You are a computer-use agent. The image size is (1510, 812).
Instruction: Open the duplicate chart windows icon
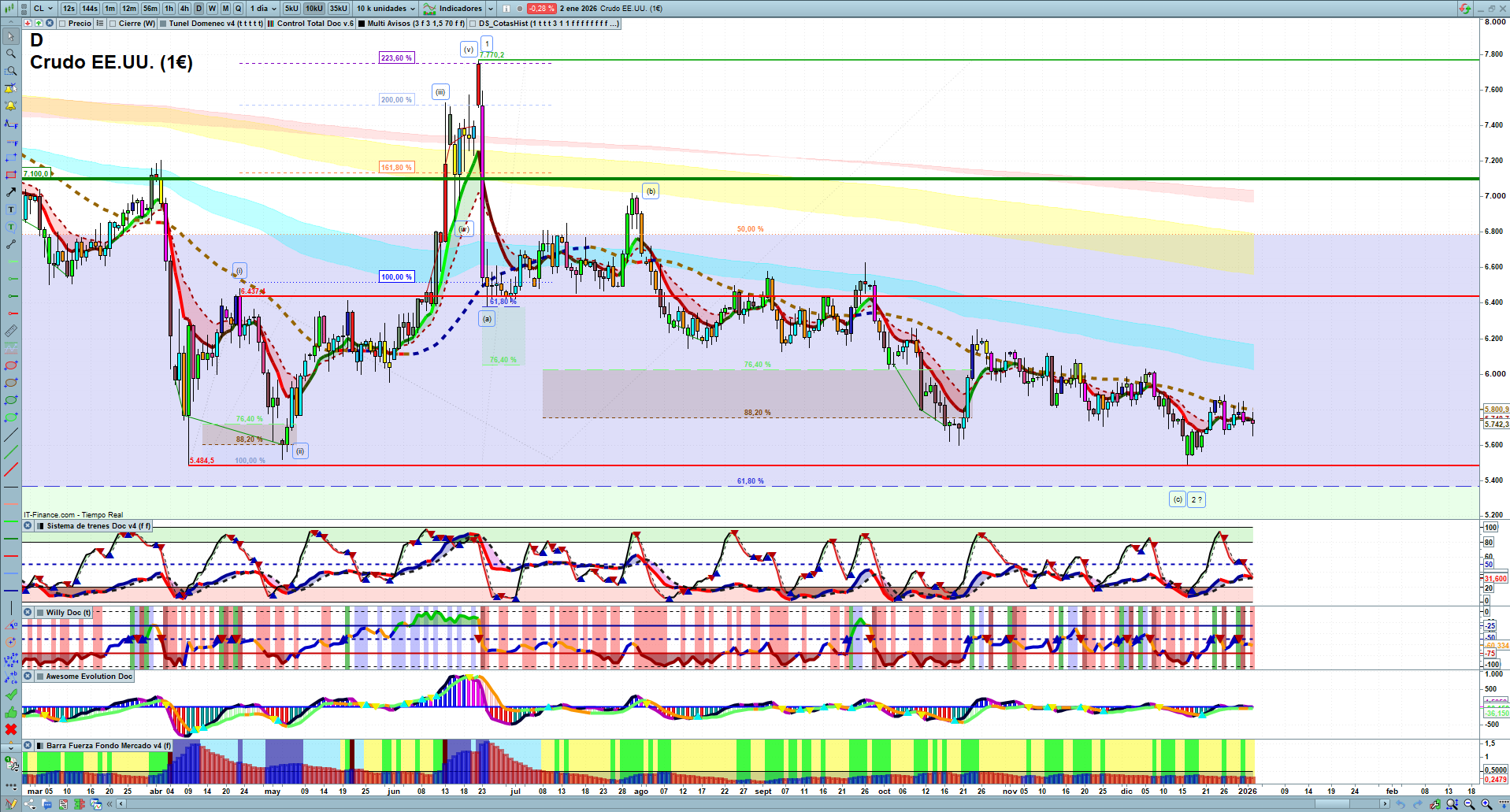coord(96,804)
